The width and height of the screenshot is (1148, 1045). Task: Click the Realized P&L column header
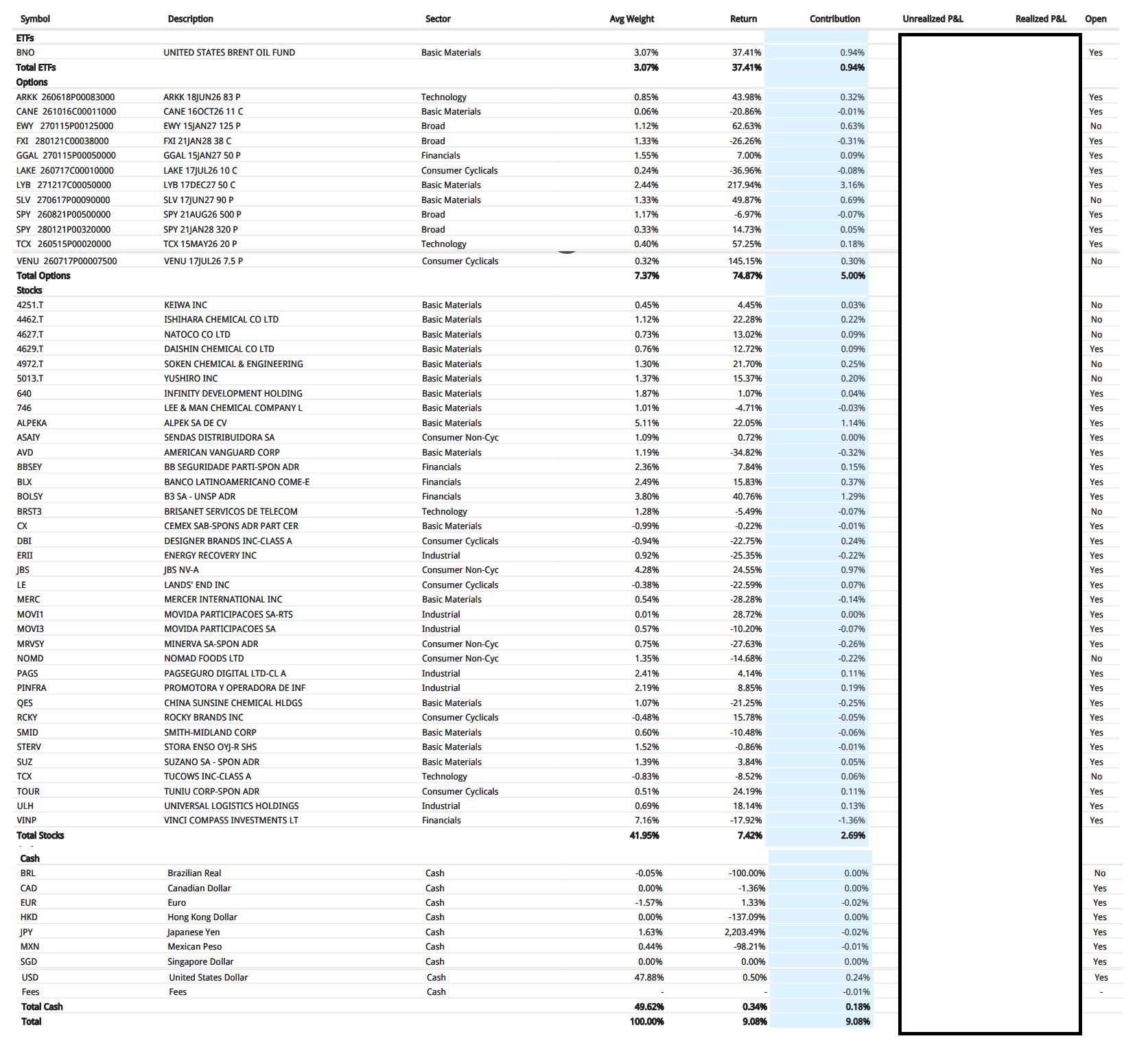tap(1040, 19)
